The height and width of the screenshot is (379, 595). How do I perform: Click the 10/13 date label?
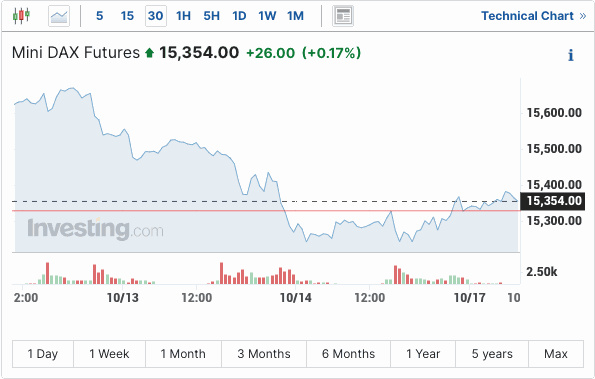click(123, 298)
